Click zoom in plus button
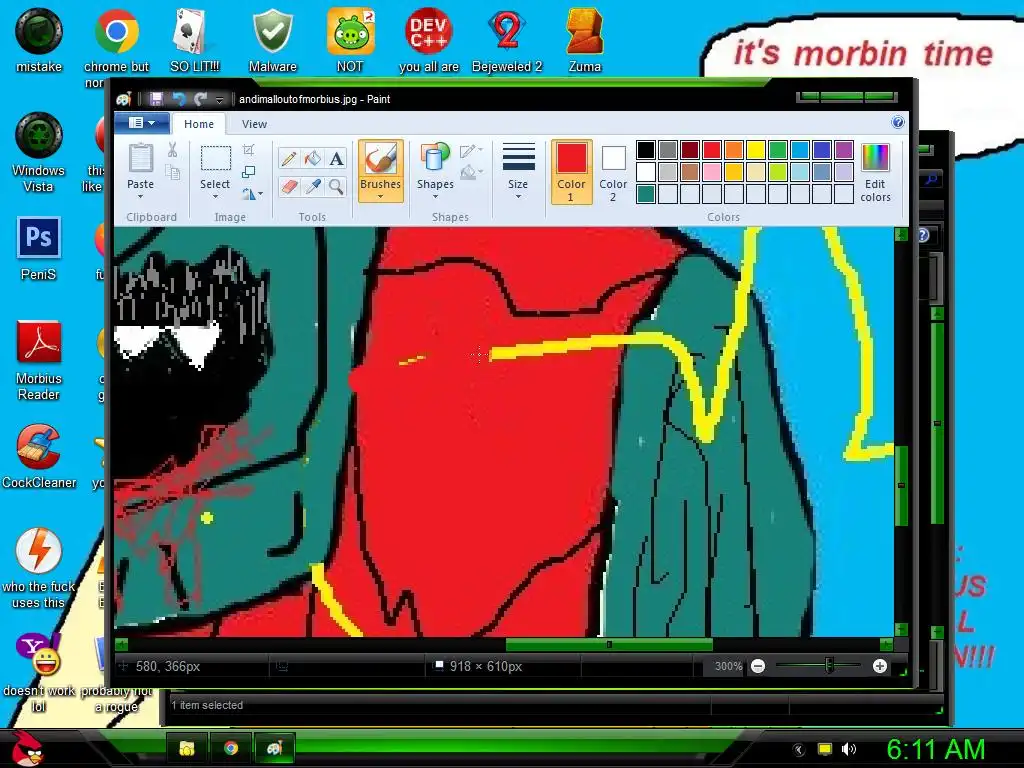The image size is (1024, 768). tap(880, 666)
